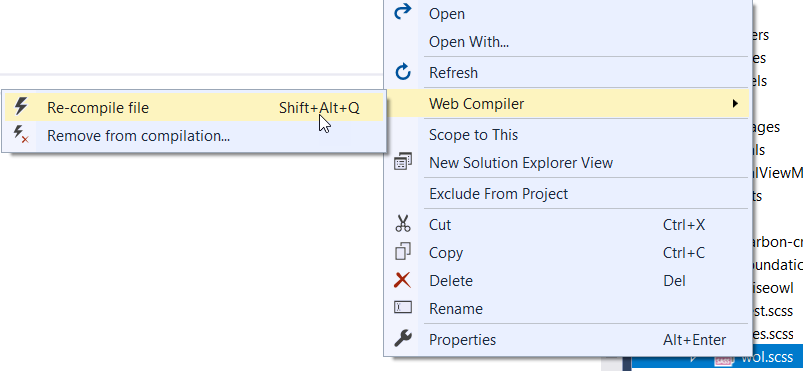Click the red Delete X icon
Image resolution: width=803 pixels, height=371 pixels.
coord(403,280)
